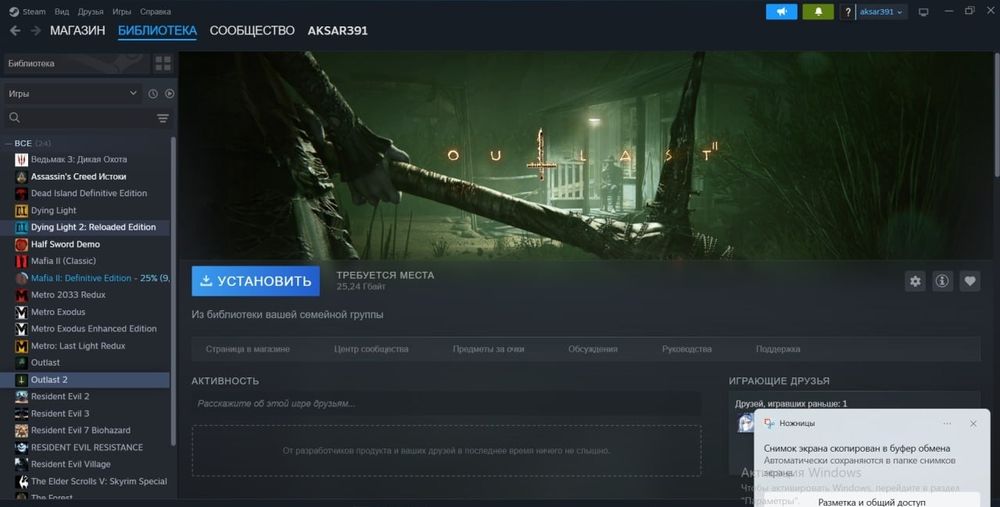This screenshot has width=1000, height=507.
Task: Click the Metro 2033 Redux icon
Action: pos(21,295)
